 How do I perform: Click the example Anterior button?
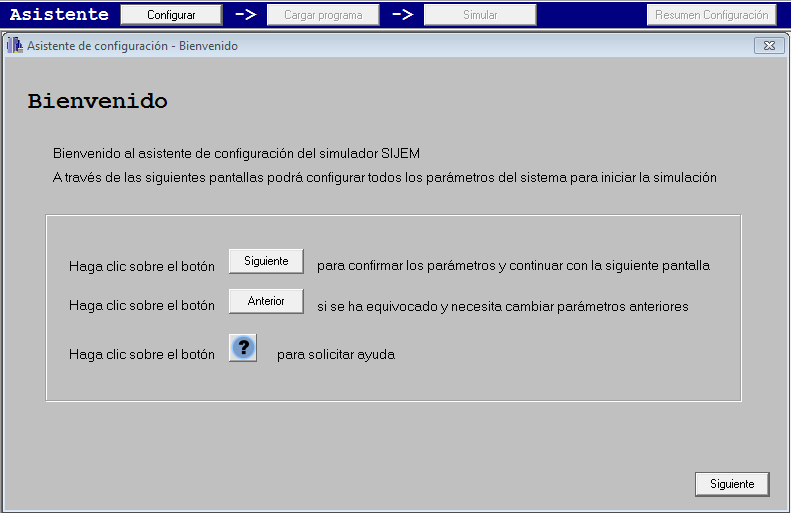click(266, 301)
